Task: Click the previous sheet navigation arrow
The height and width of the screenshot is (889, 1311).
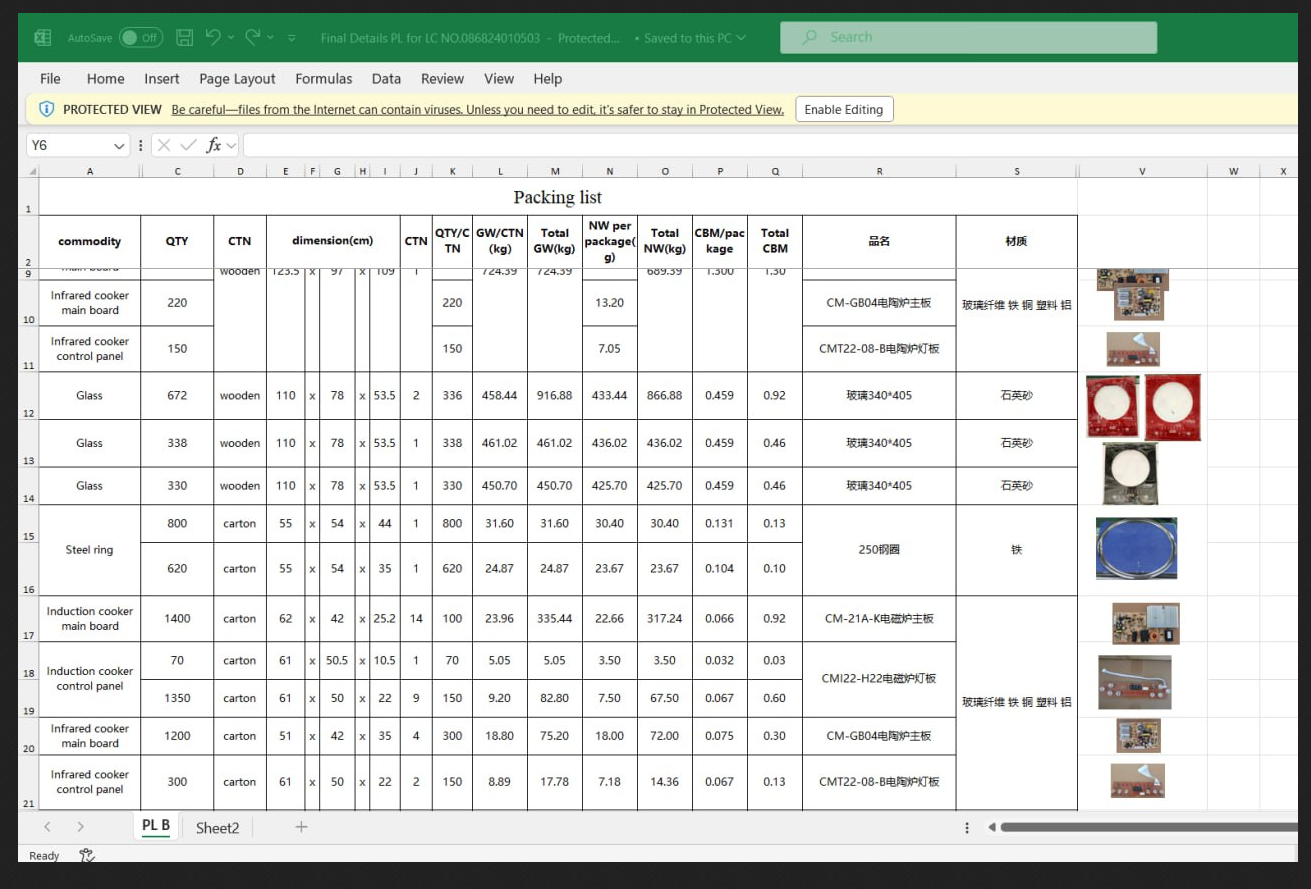Action: point(47,827)
